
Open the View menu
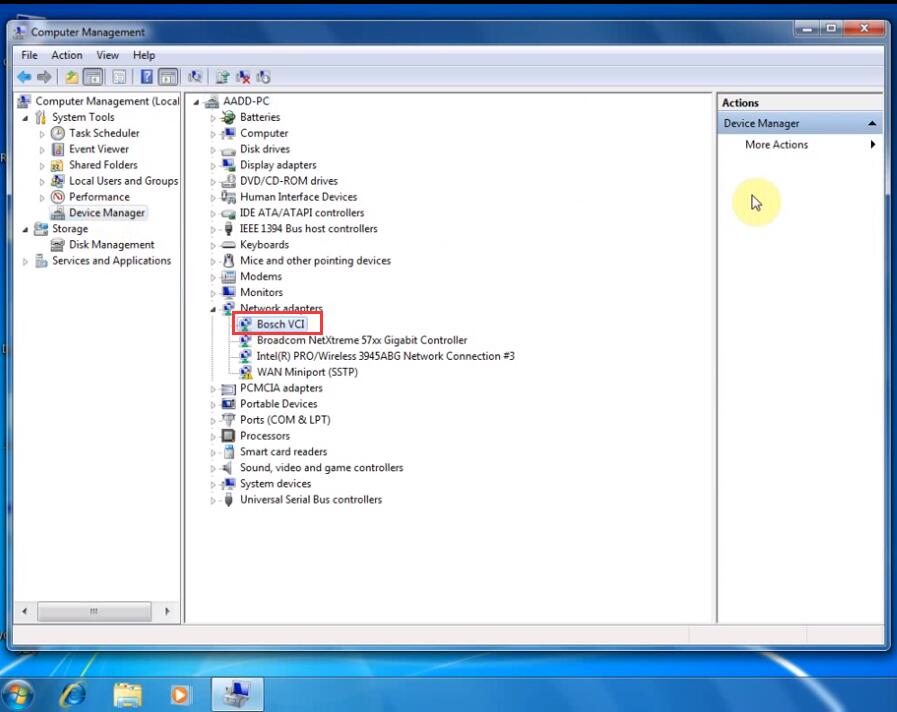click(108, 55)
